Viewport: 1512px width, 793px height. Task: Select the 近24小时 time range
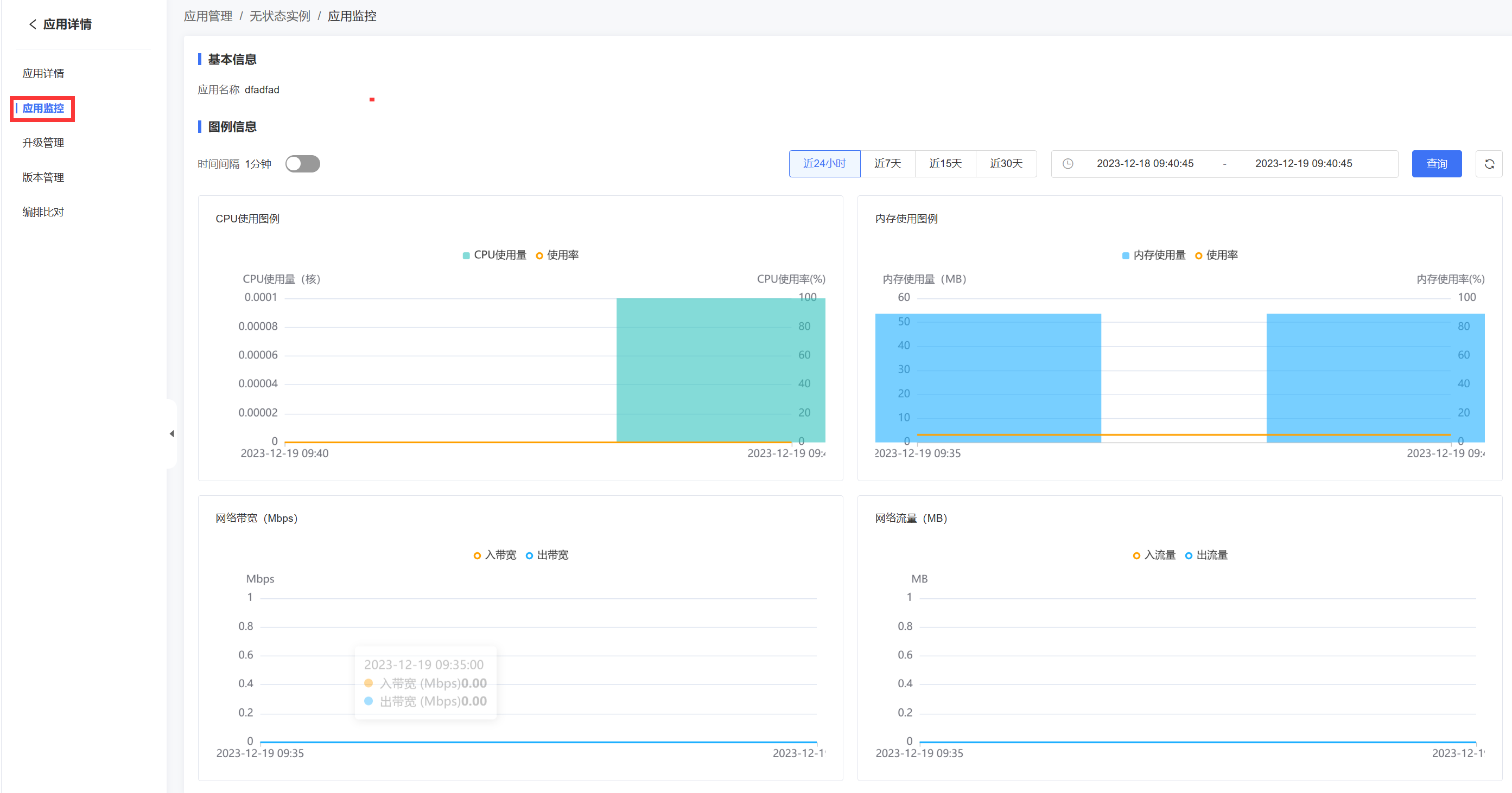click(x=824, y=164)
